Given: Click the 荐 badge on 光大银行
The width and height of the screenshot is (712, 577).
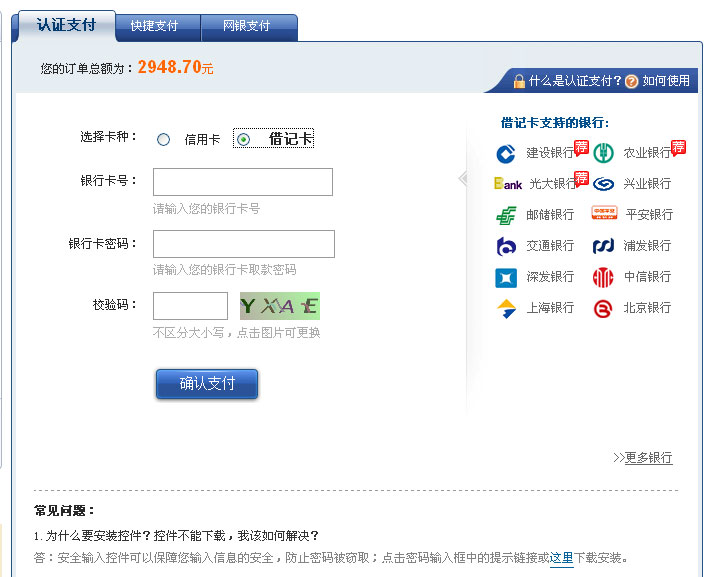Looking at the screenshot, I should 582,178.
